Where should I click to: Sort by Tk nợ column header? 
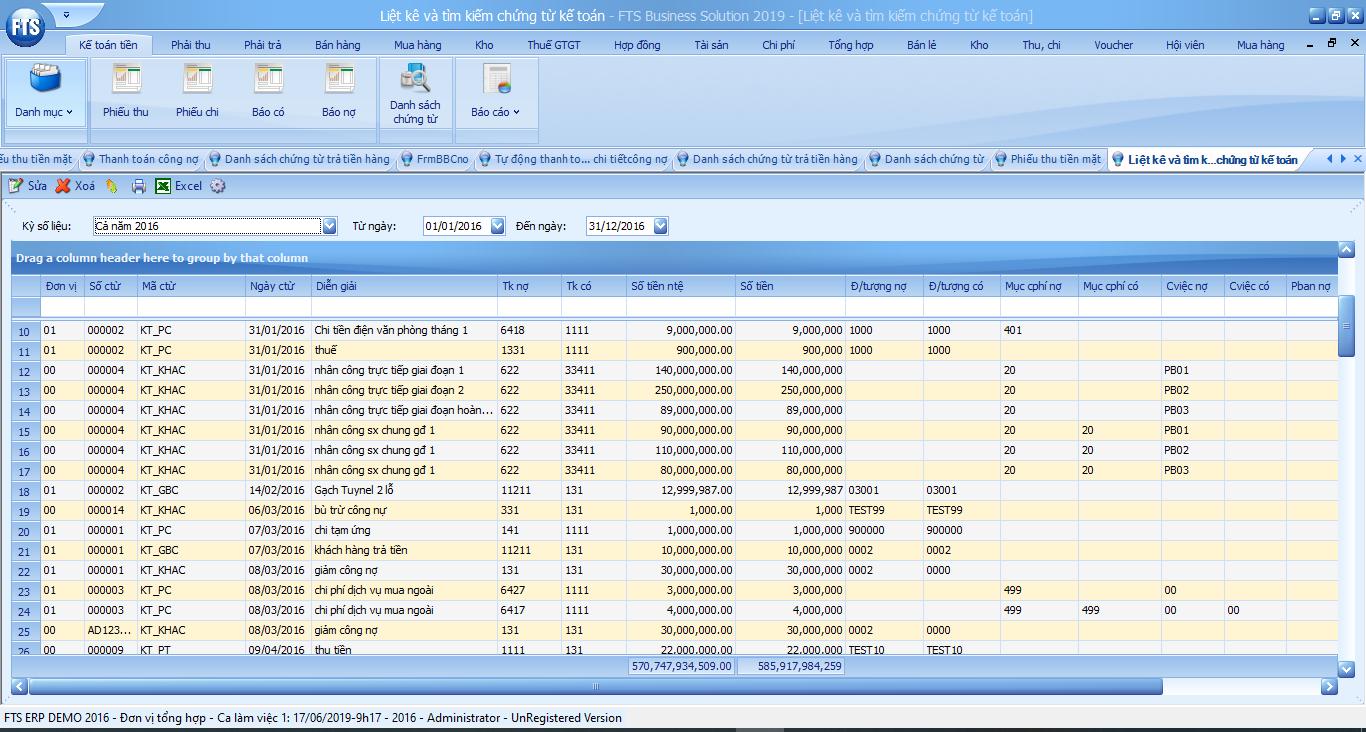coord(530,286)
